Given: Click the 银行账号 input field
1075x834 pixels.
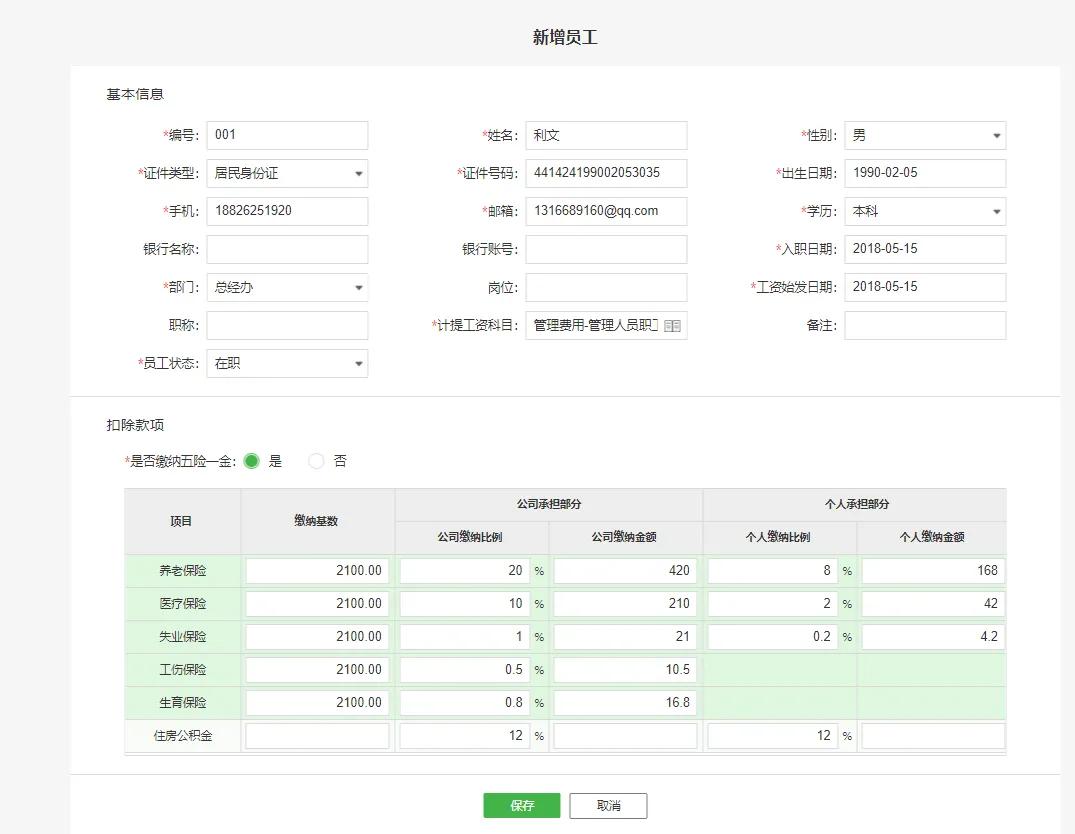Looking at the screenshot, I should 606,249.
